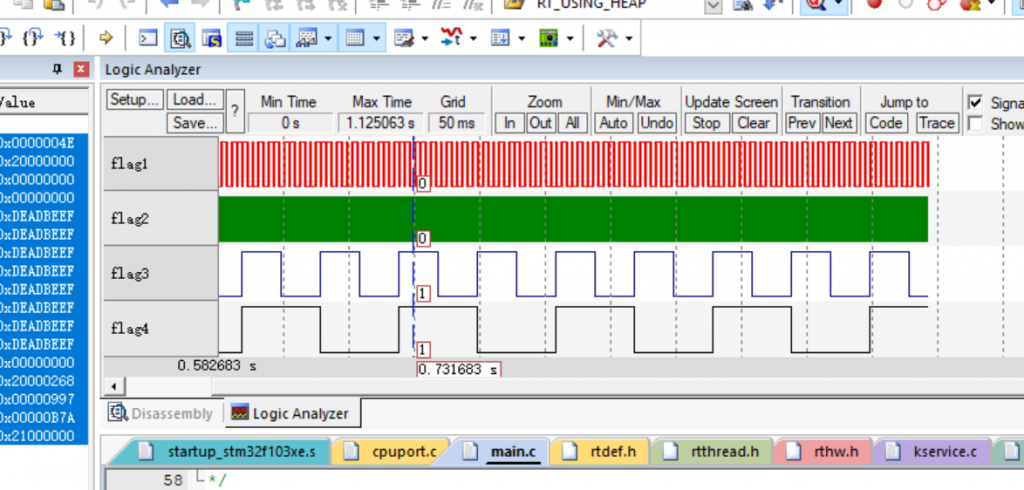
Task: Click the System Viewer Windows chip icon
Action: pyautogui.click(x=549, y=39)
